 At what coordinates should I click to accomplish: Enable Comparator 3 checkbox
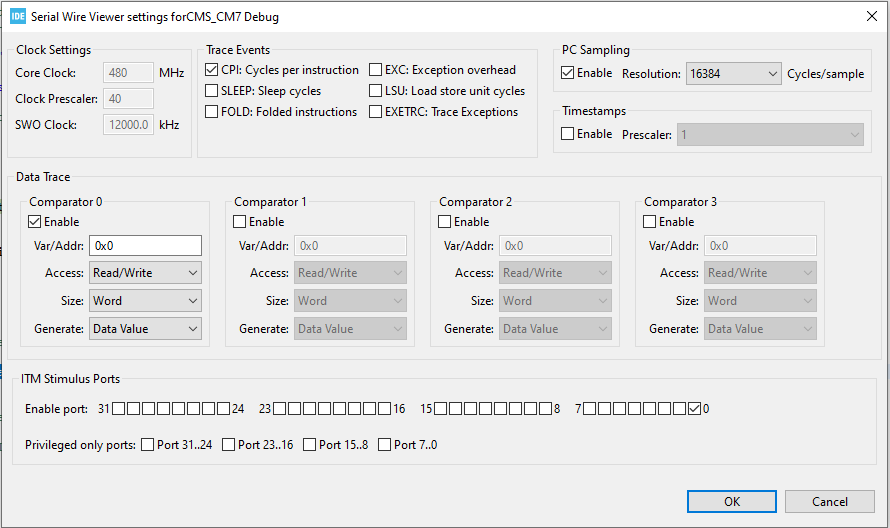coord(650,222)
